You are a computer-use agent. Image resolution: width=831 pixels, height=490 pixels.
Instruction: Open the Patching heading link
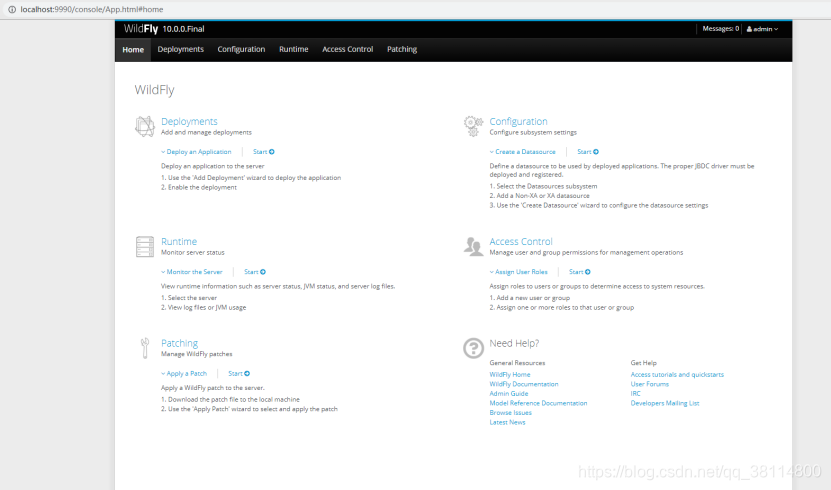[180, 343]
